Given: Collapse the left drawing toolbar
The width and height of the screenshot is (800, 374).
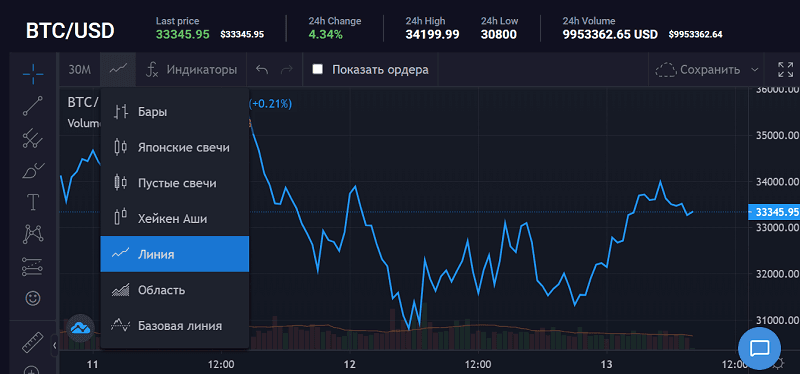Looking at the screenshot, I should (55, 346).
